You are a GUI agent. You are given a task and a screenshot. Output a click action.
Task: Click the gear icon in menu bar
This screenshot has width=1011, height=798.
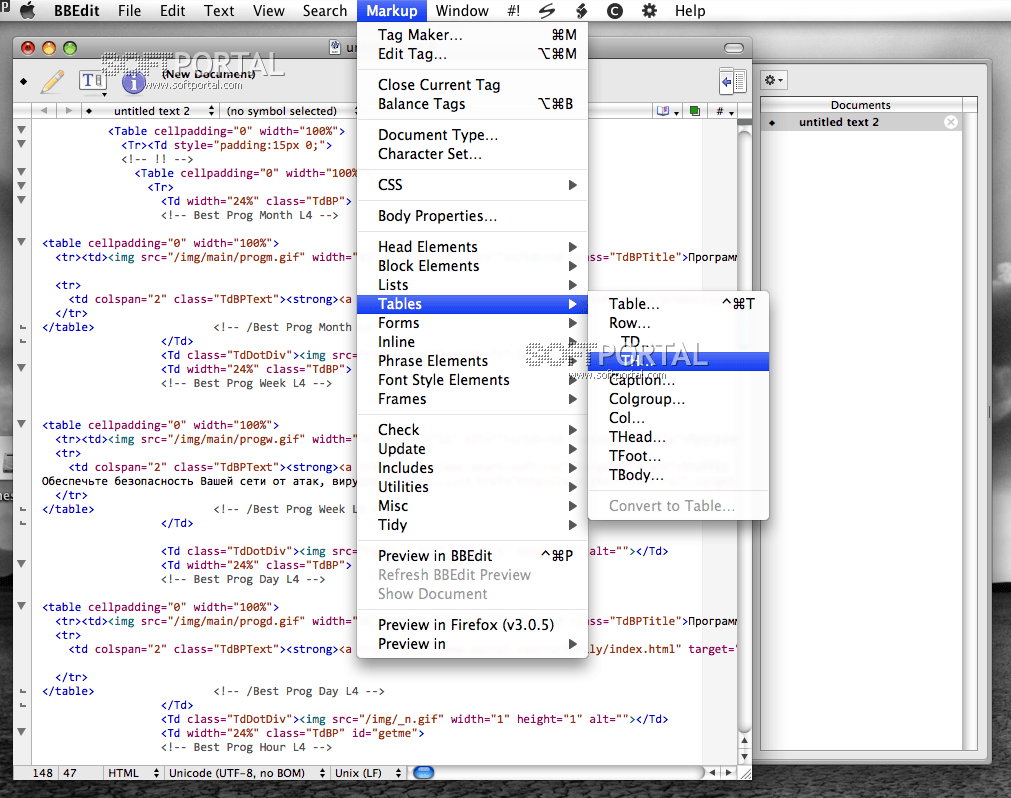click(649, 11)
